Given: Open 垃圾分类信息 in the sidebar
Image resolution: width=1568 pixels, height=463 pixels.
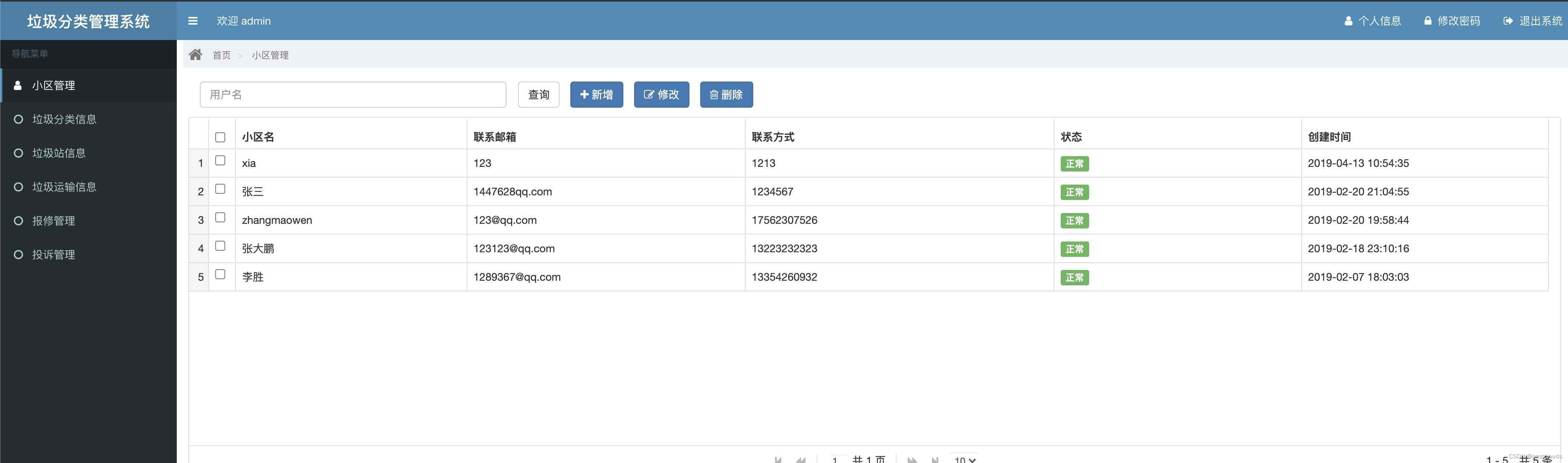Looking at the screenshot, I should [64, 120].
